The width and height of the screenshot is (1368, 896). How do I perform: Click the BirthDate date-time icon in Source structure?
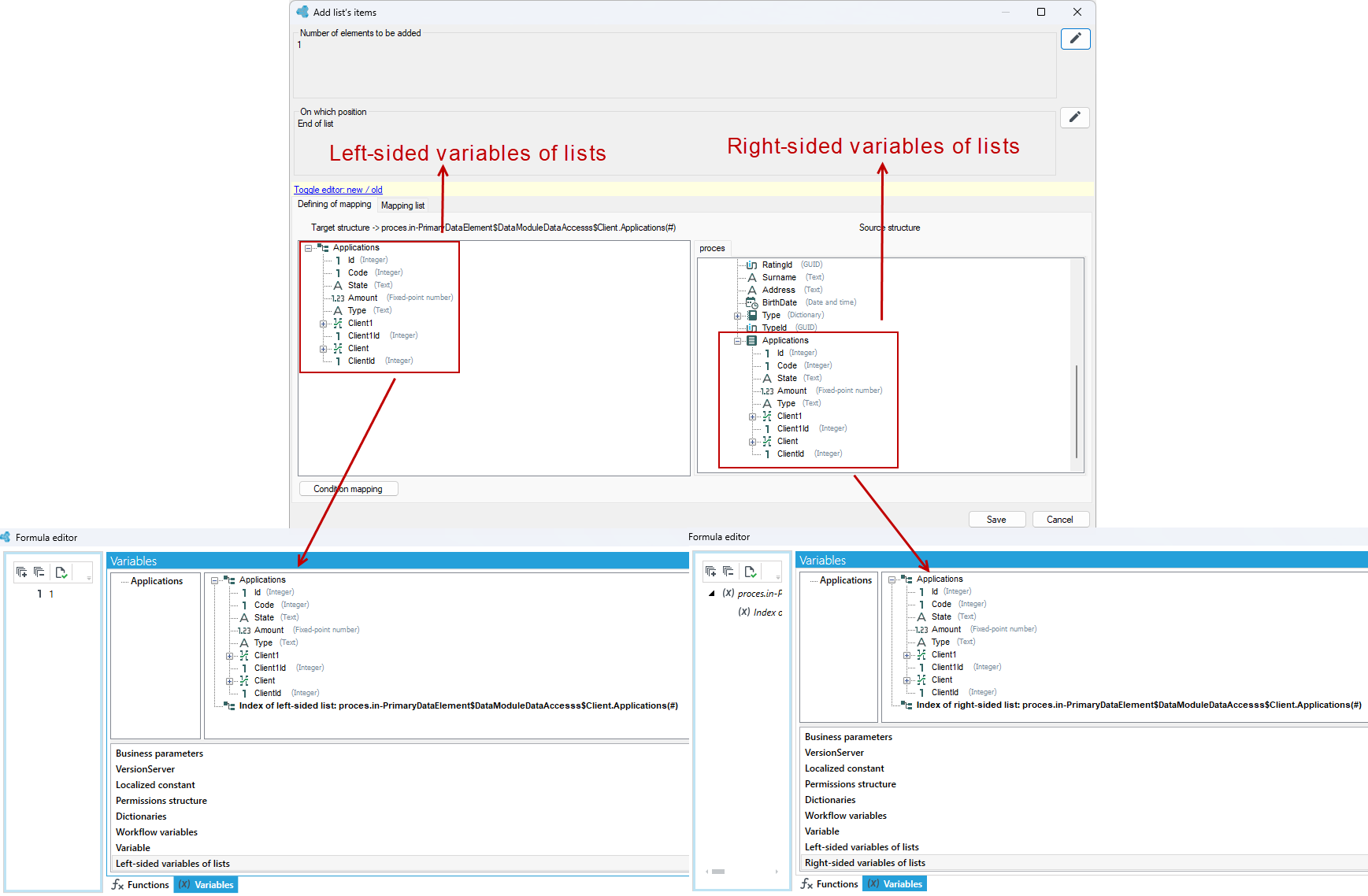coord(751,302)
